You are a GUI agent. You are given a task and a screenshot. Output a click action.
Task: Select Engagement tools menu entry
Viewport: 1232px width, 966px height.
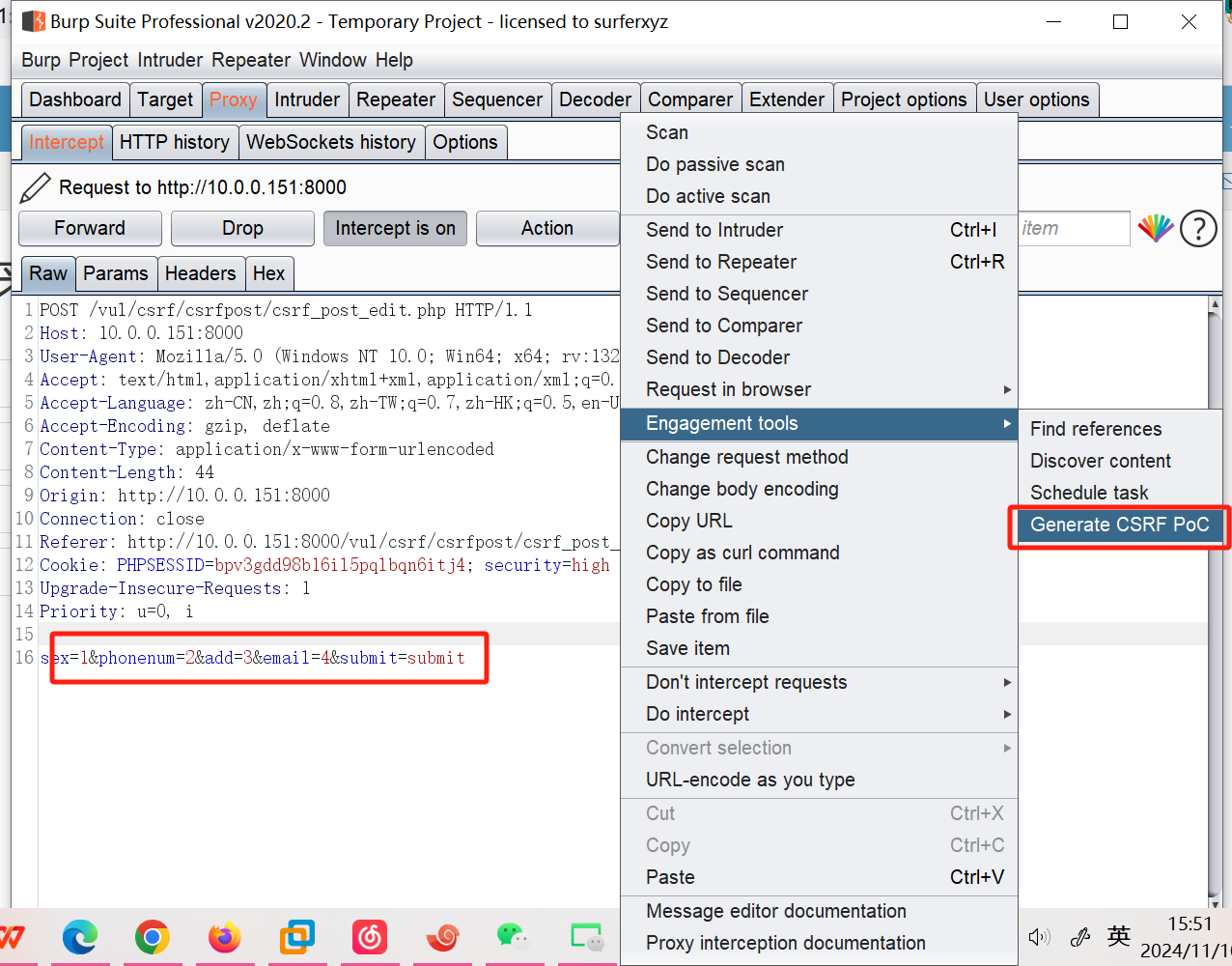pyautogui.click(x=819, y=423)
